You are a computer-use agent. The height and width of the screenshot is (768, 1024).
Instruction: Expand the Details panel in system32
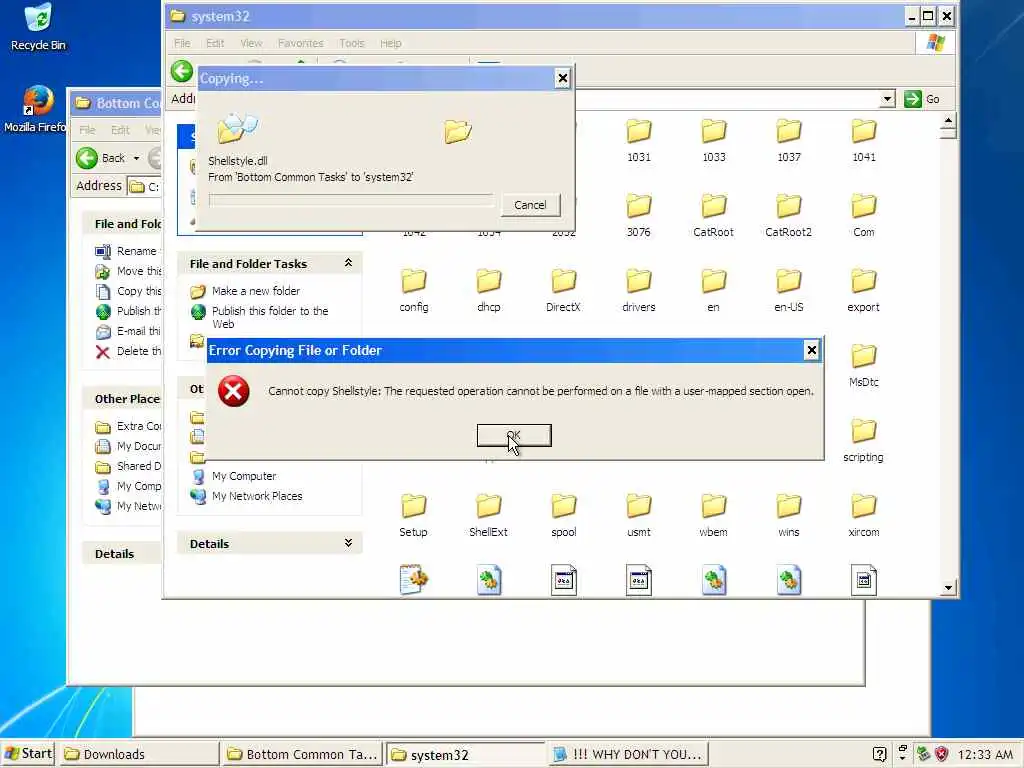348,543
